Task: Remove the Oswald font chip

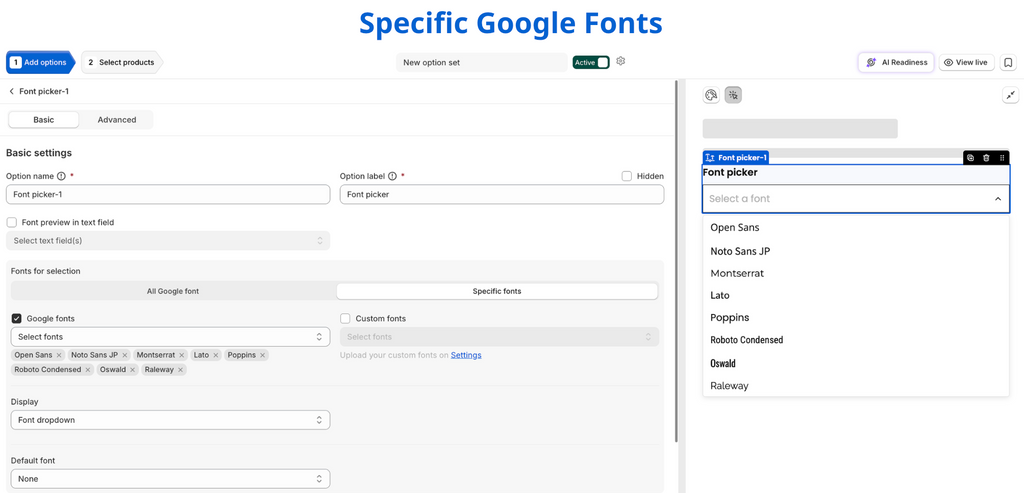Action: coord(133,370)
